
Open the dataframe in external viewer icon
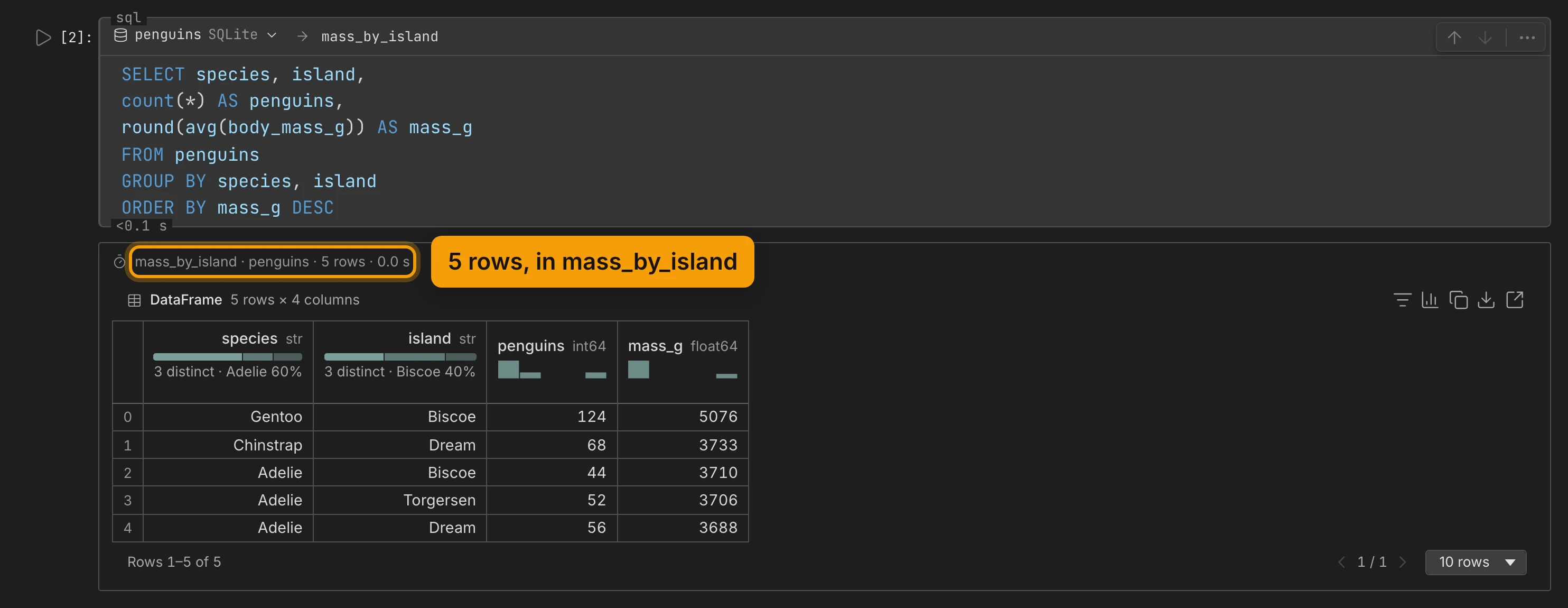coord(1515,300)
